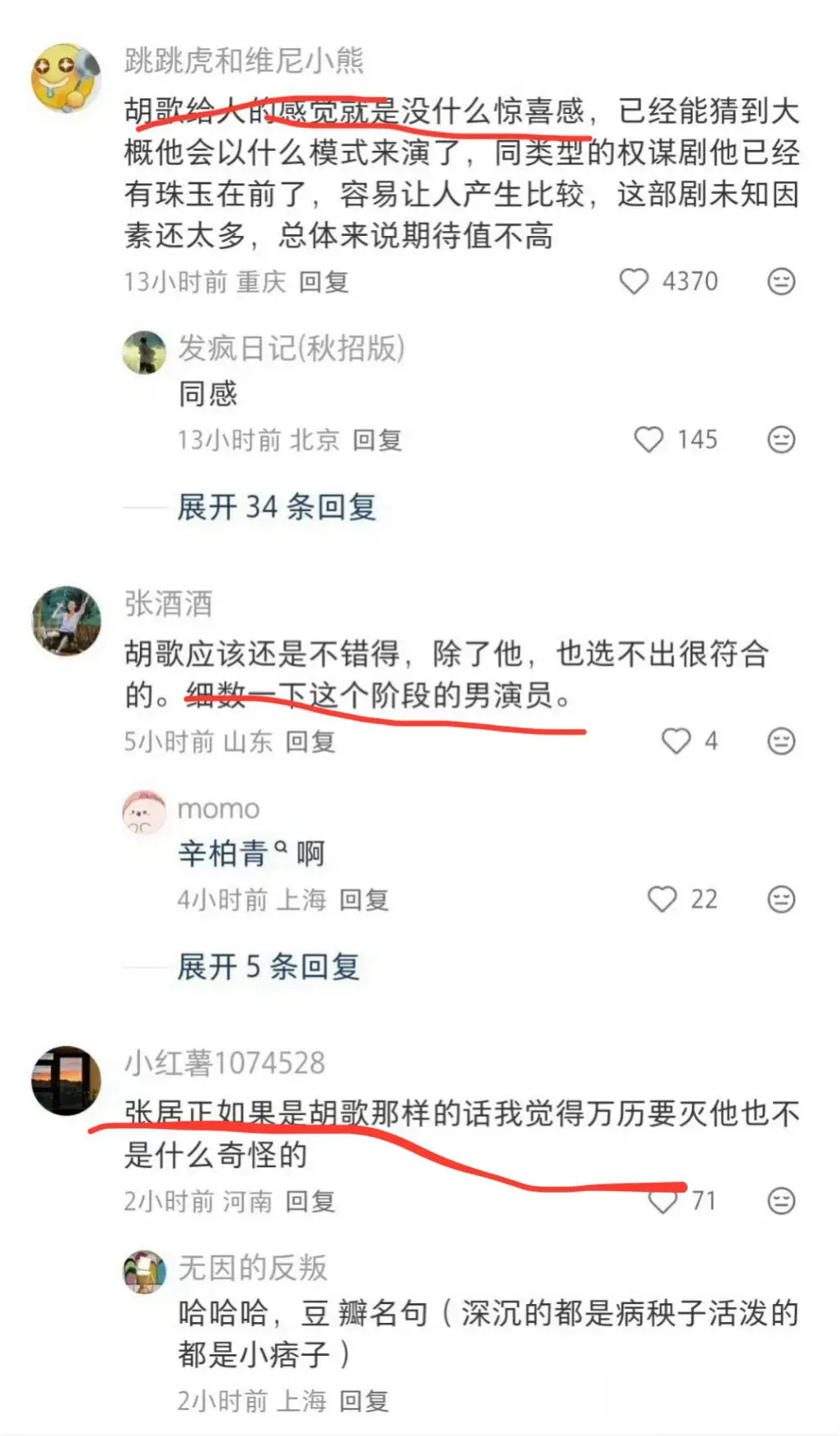Reply to 无因的反叛's comment from 上海

coord(364,1401)
